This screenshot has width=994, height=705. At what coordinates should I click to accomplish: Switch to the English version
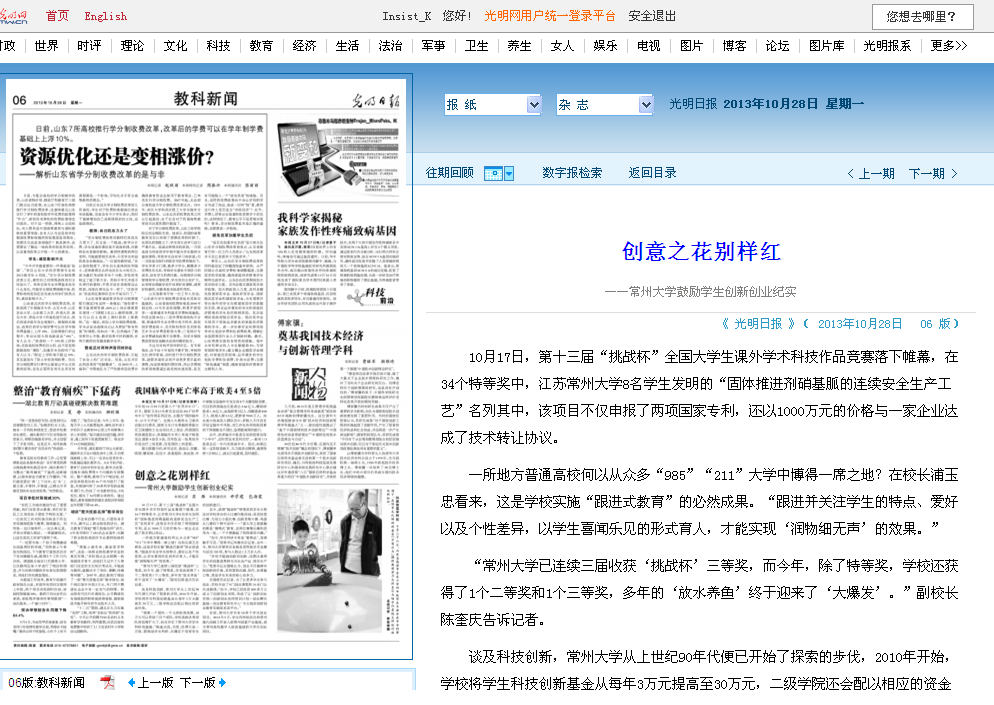tap(105, 16)
